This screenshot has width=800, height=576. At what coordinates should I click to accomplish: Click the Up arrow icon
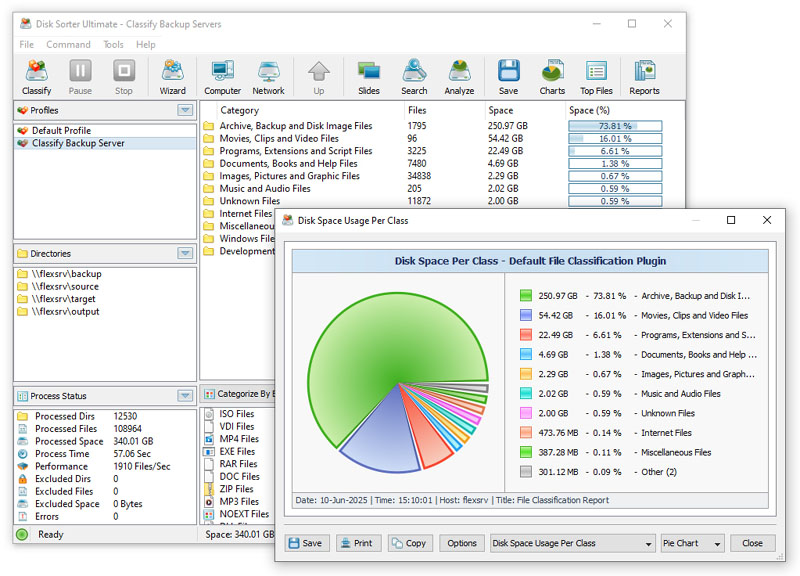[318, 70]
